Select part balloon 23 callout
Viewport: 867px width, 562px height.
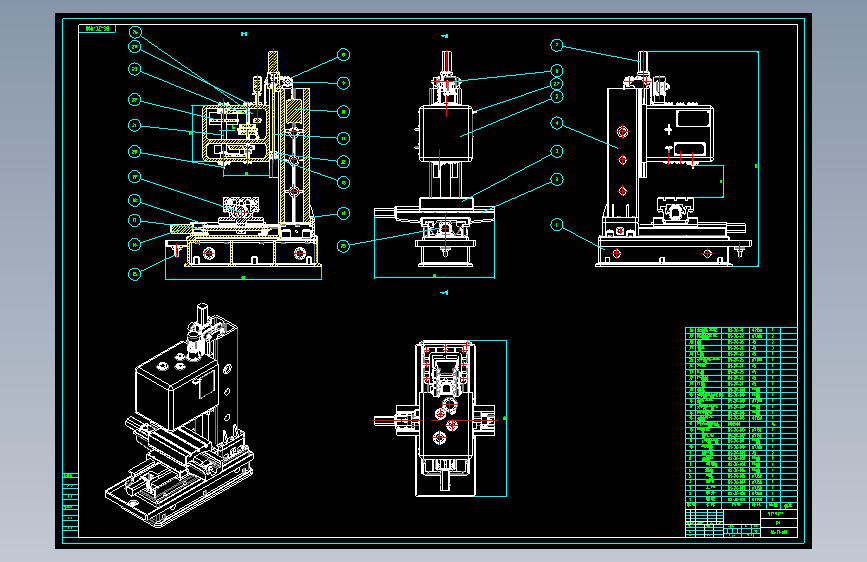click(x=134, y=69)
